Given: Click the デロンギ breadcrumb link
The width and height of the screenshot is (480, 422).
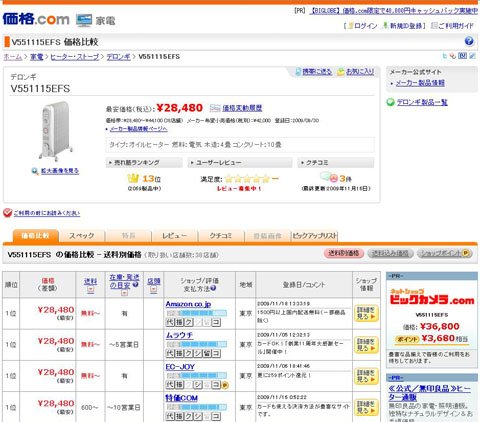Looking at the screenshot, I should point(118,57).
